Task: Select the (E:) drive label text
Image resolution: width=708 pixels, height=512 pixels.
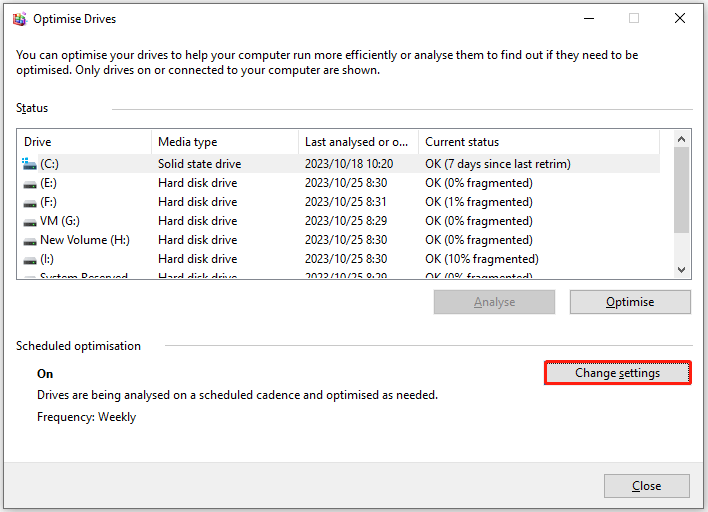Action: point(48,183)
